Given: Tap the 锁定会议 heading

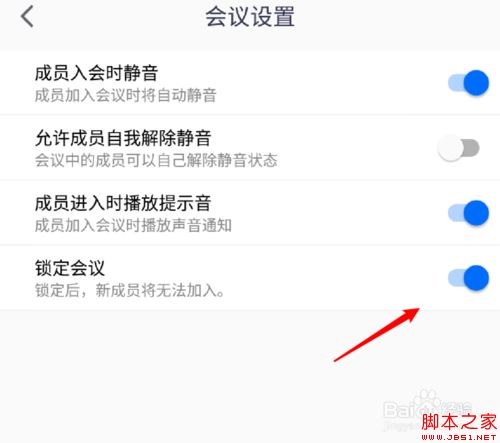Looking at the screenshot, I should coord(70,268).
